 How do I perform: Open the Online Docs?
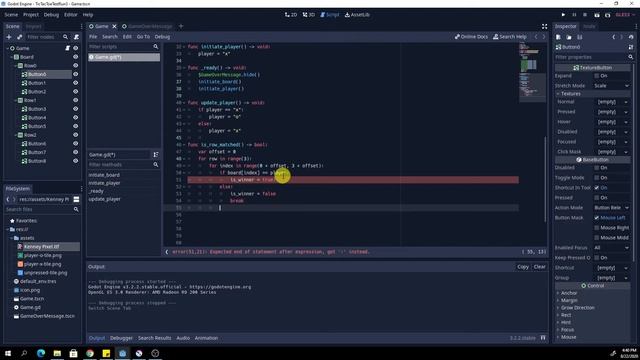click(x=471, y=37)
